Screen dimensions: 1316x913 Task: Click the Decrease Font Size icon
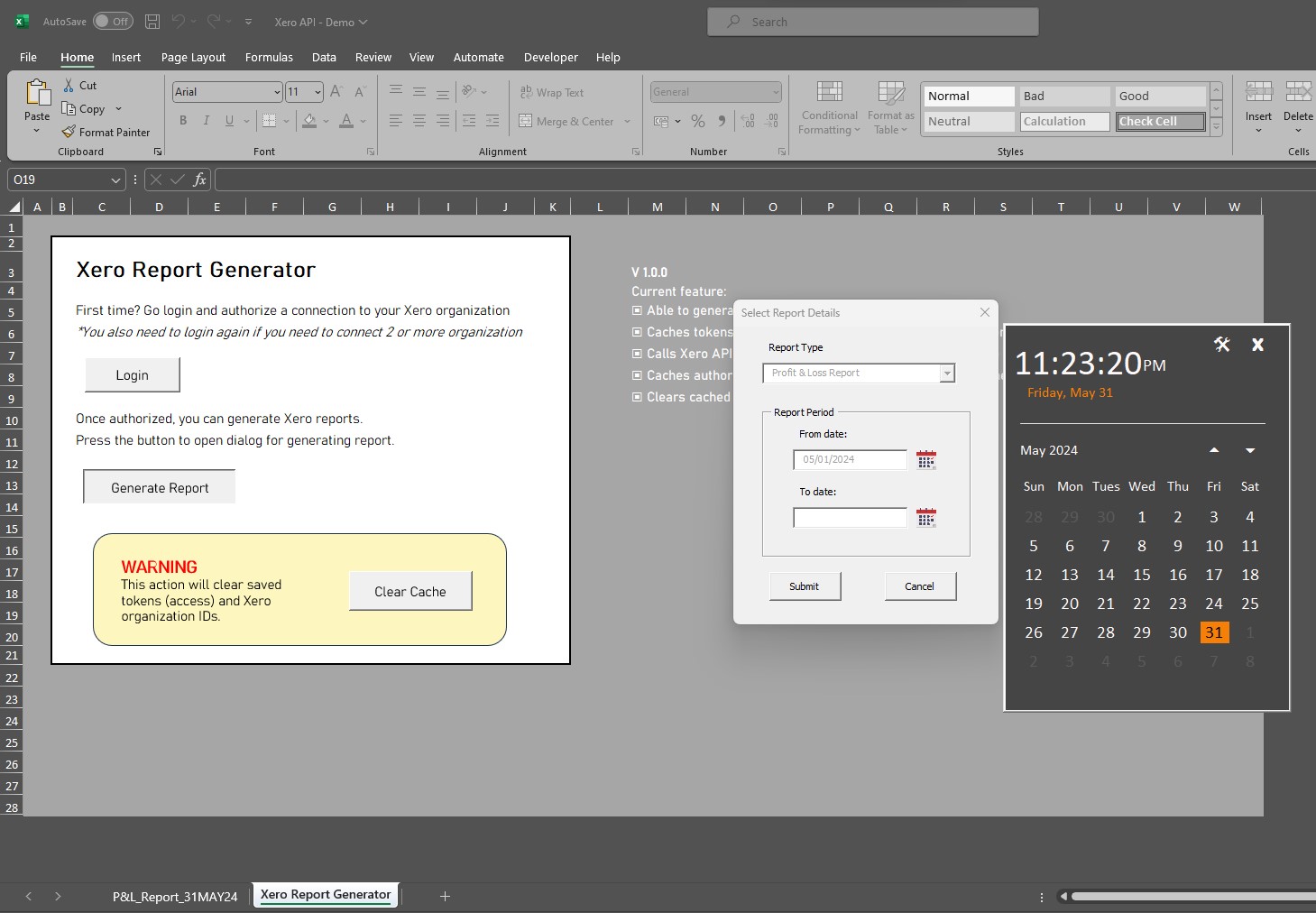359,91
